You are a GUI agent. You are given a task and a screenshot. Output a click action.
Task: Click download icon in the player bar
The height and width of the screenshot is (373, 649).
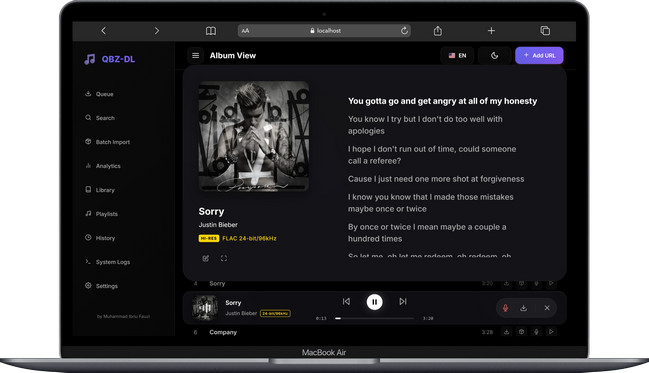click(524, 308)
